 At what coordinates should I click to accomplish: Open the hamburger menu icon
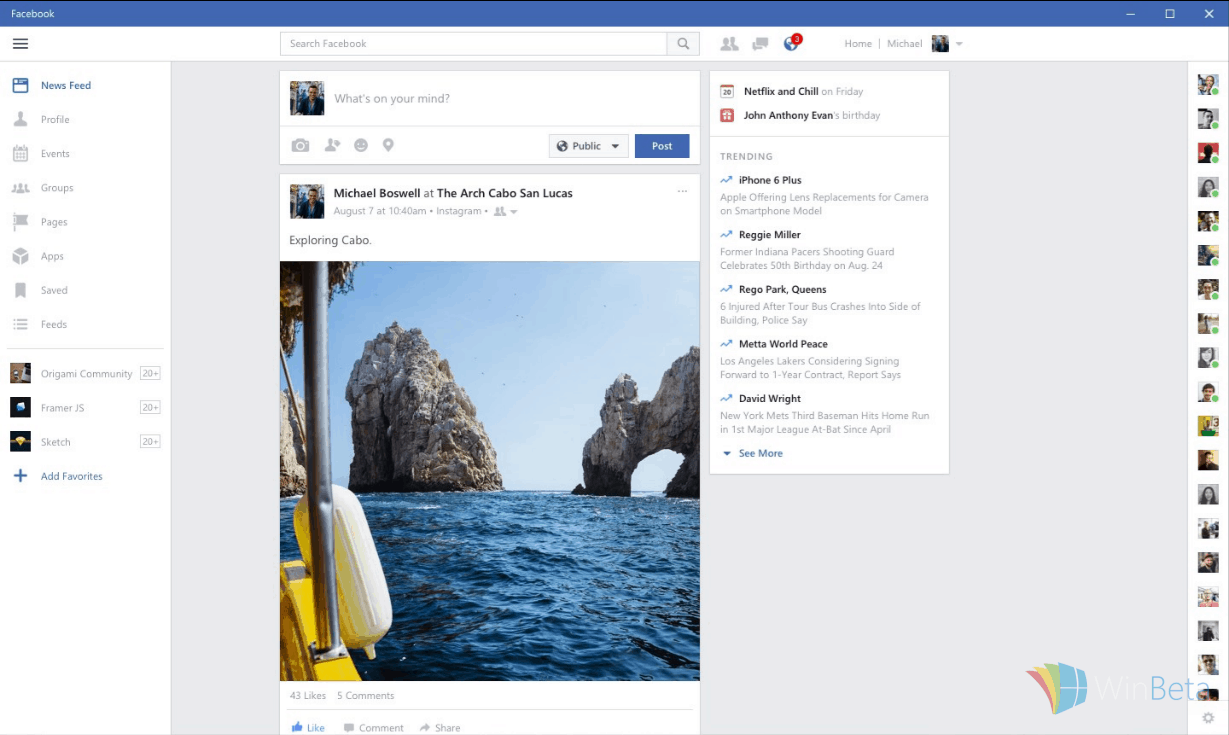click(x=20, y=44)
